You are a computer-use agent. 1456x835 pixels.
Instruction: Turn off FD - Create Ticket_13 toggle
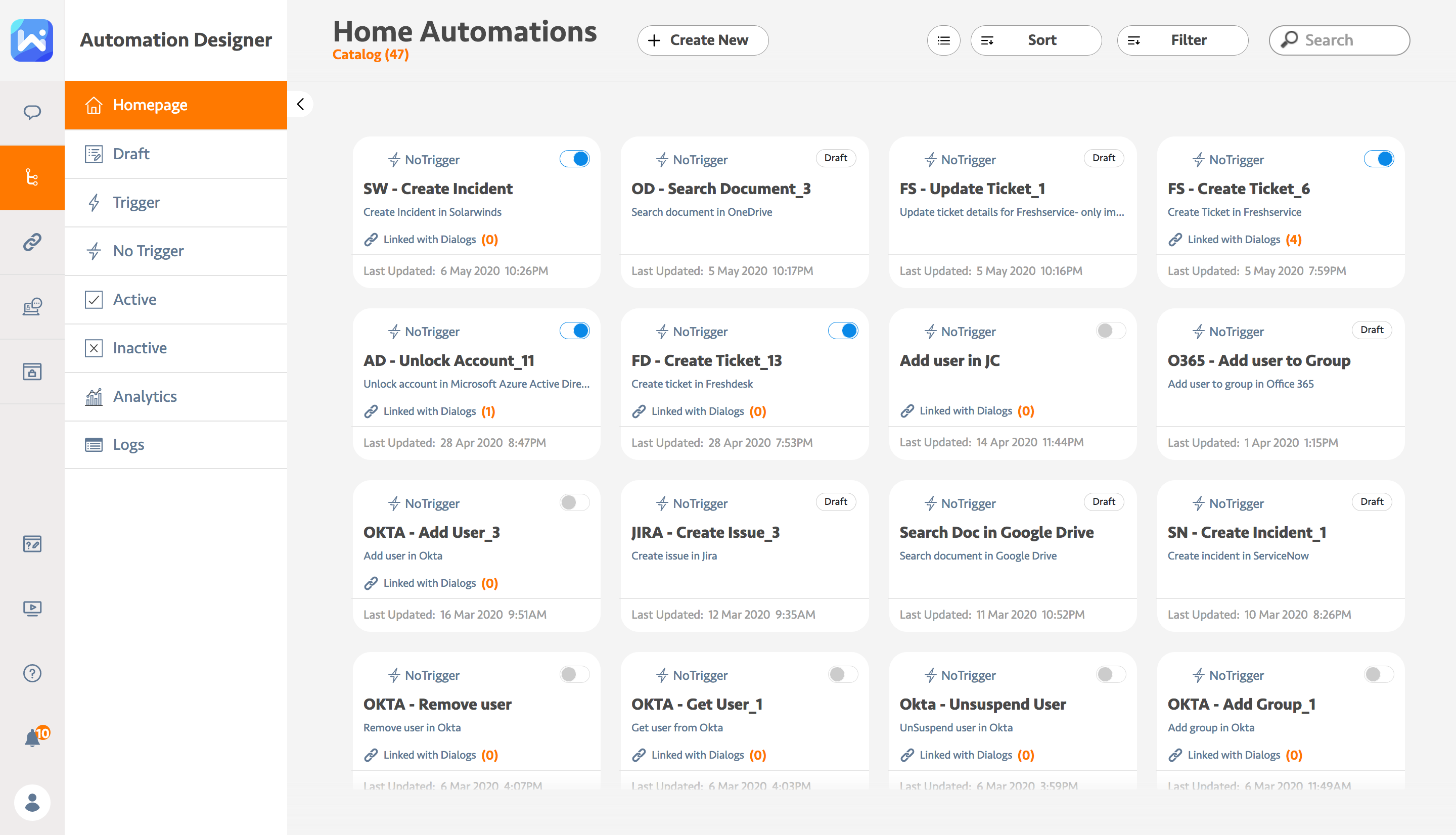tap(842, 331)
